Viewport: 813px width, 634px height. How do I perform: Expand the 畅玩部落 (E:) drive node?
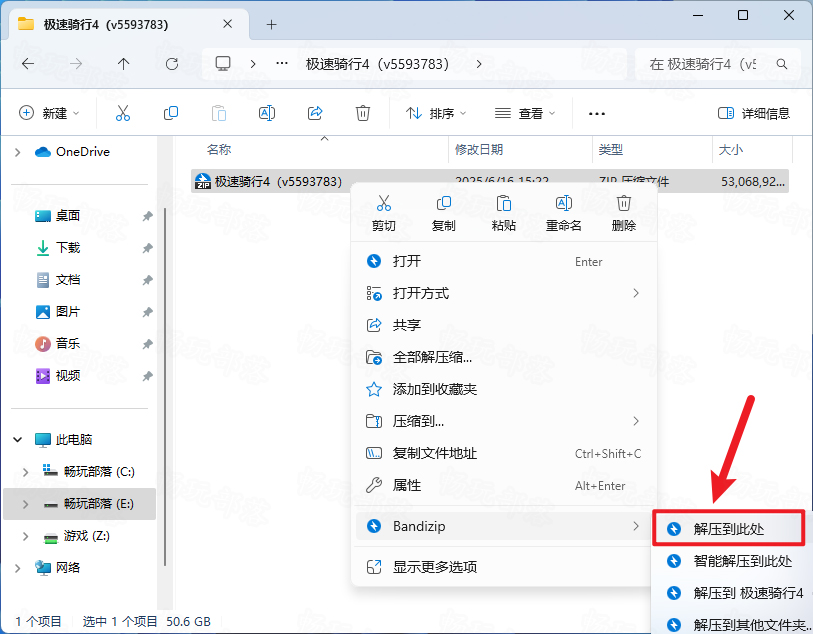pos(25,504)
